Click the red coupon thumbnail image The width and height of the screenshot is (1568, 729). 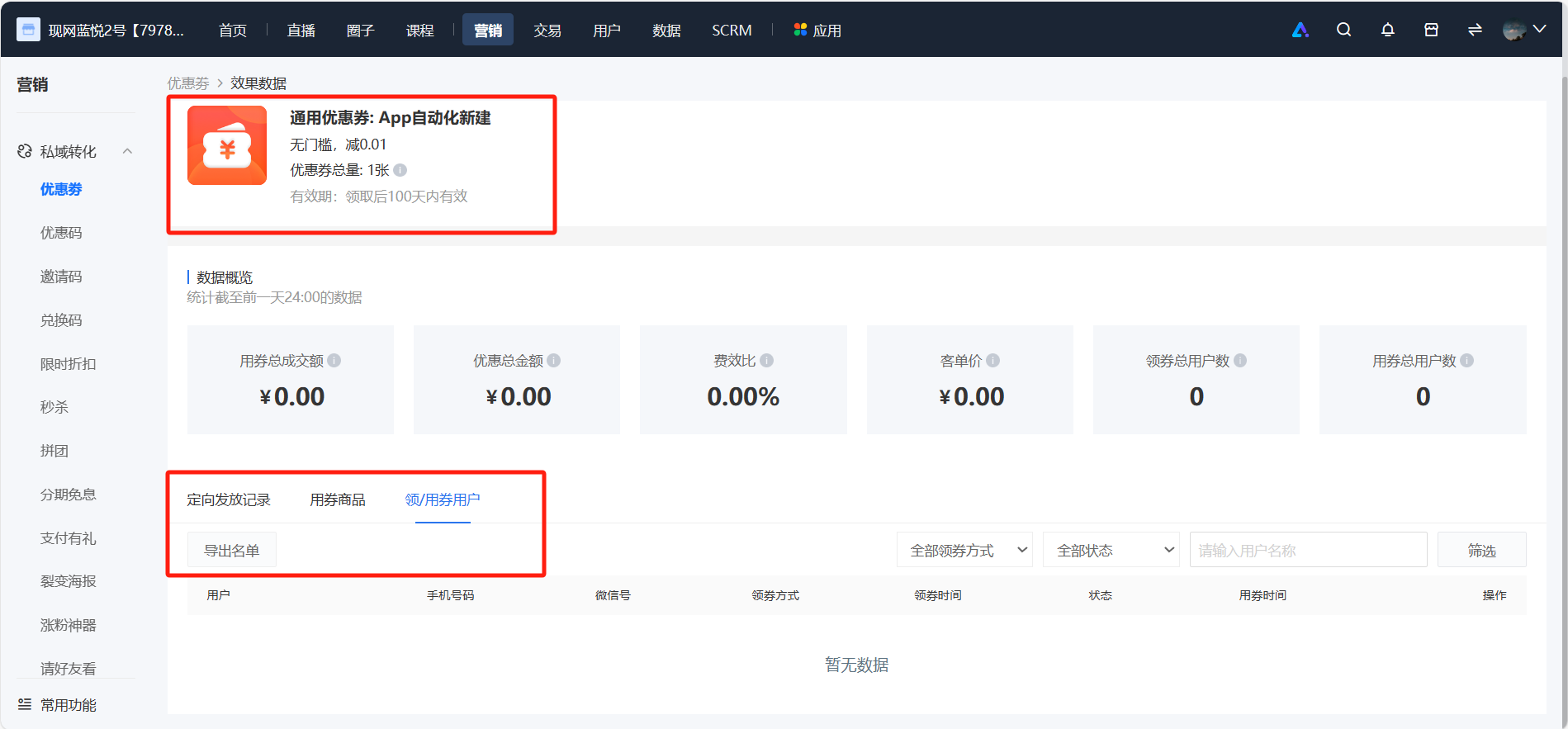[x=227, y=145]
